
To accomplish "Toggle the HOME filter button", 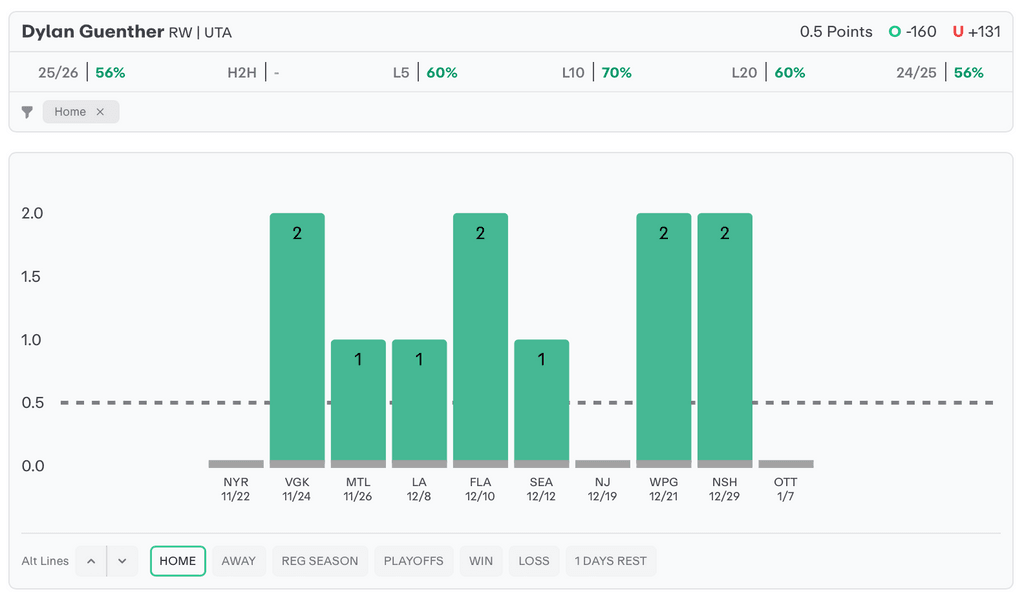I will coord(178,561).
